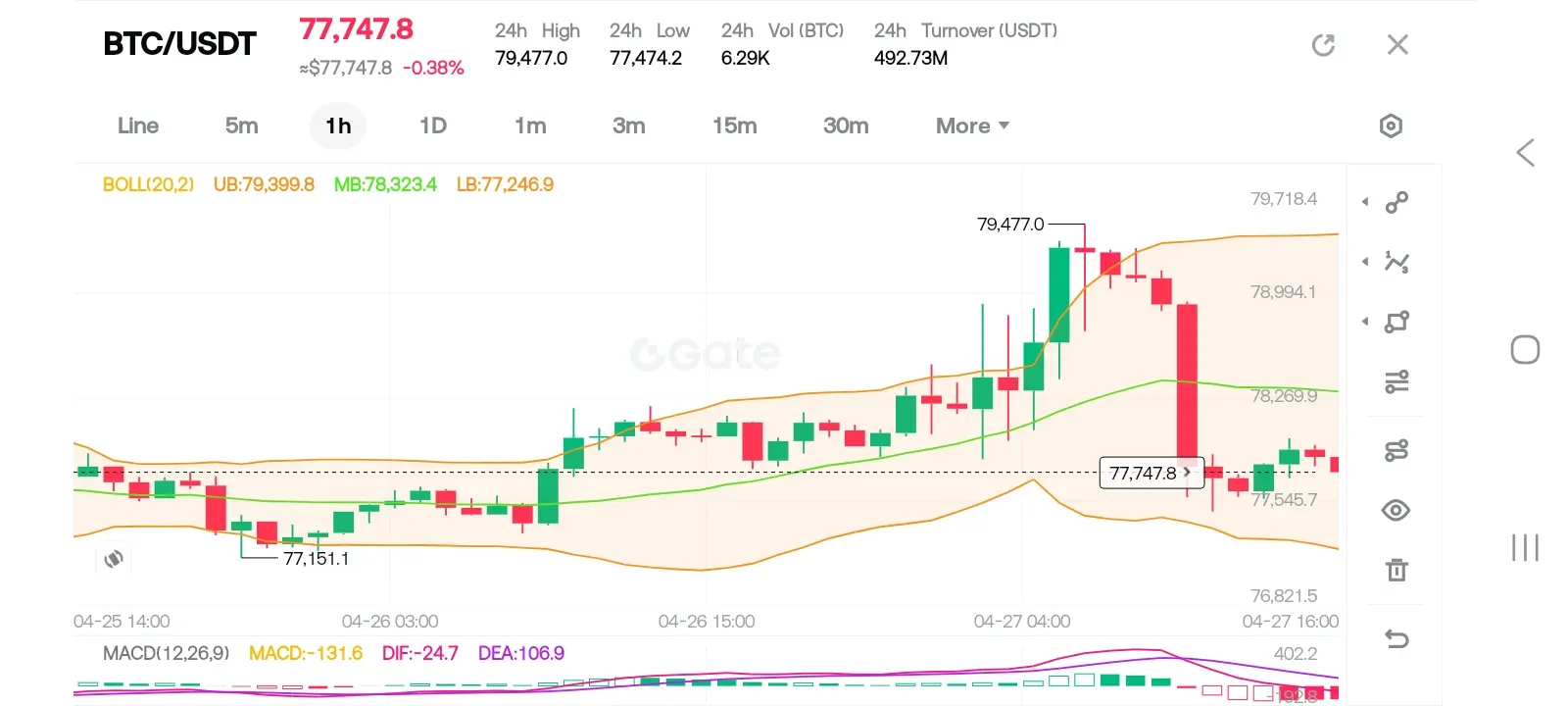Click the MACD:-131.6 value

coord(306,653)
